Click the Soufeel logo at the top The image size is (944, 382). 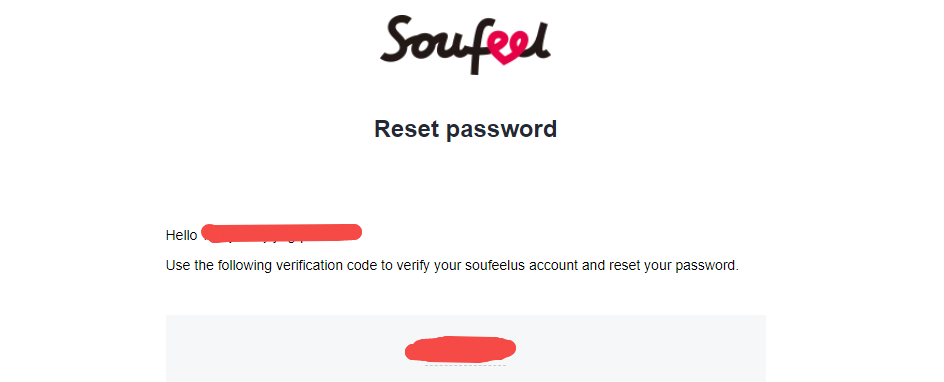[x=465, y=44]
